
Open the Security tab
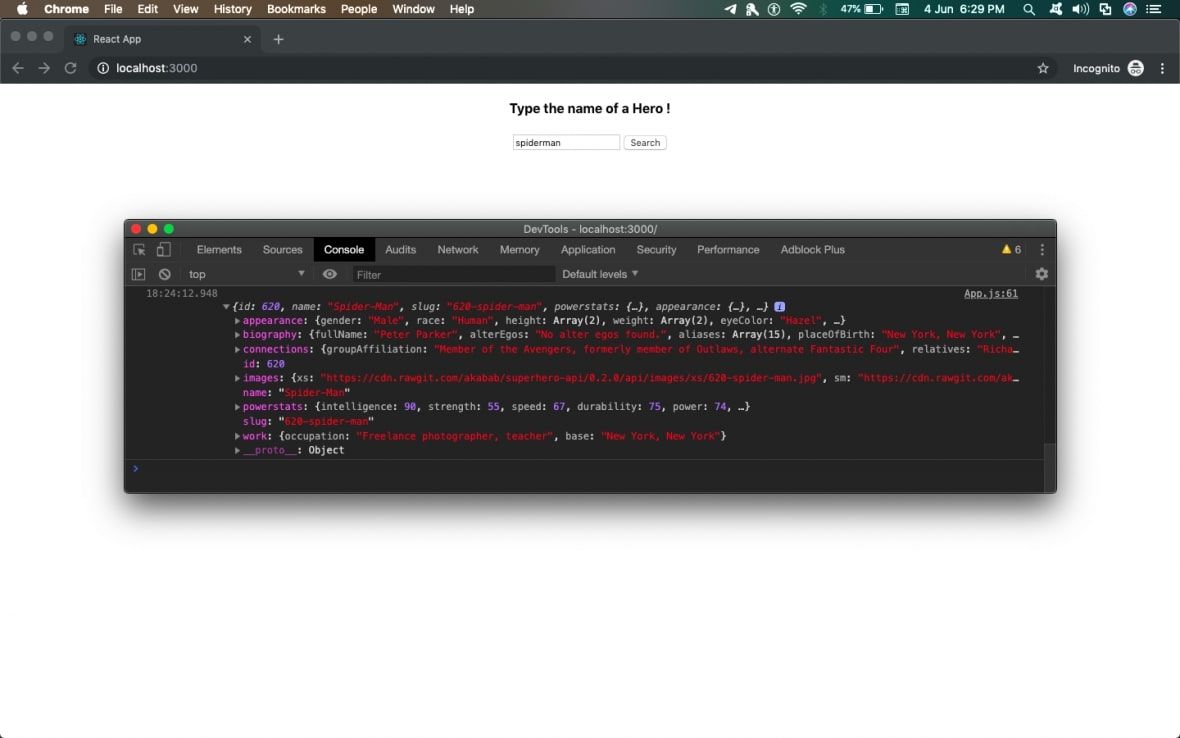[656, 250]
